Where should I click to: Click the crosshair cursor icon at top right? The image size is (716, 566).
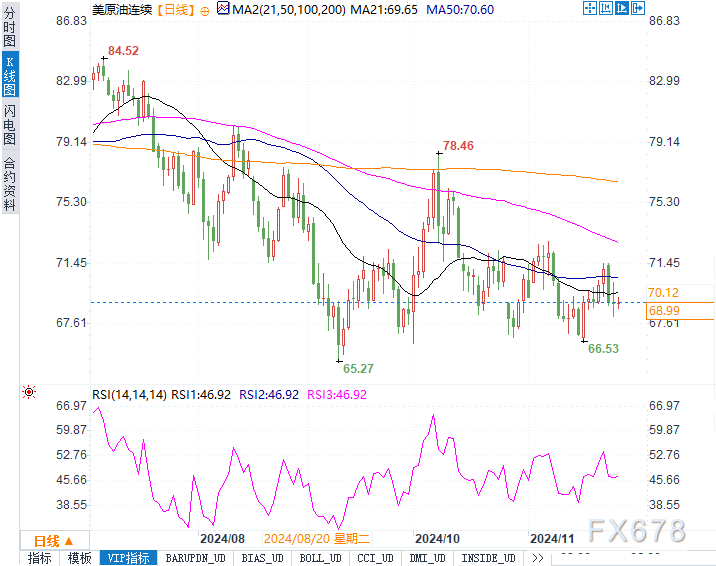pos(590,8)
